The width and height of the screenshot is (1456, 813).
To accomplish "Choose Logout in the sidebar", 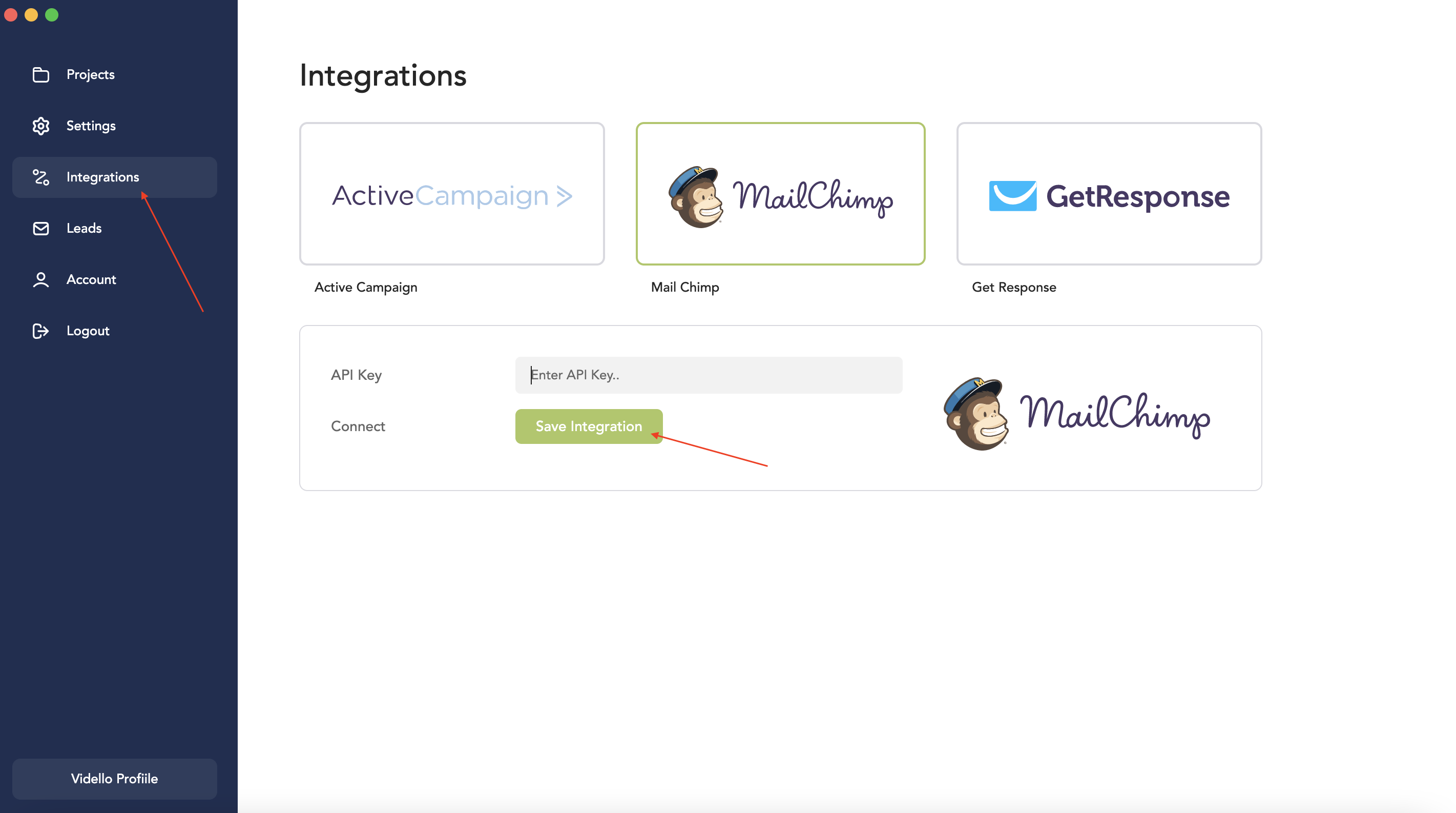I will tap(114, 331).
